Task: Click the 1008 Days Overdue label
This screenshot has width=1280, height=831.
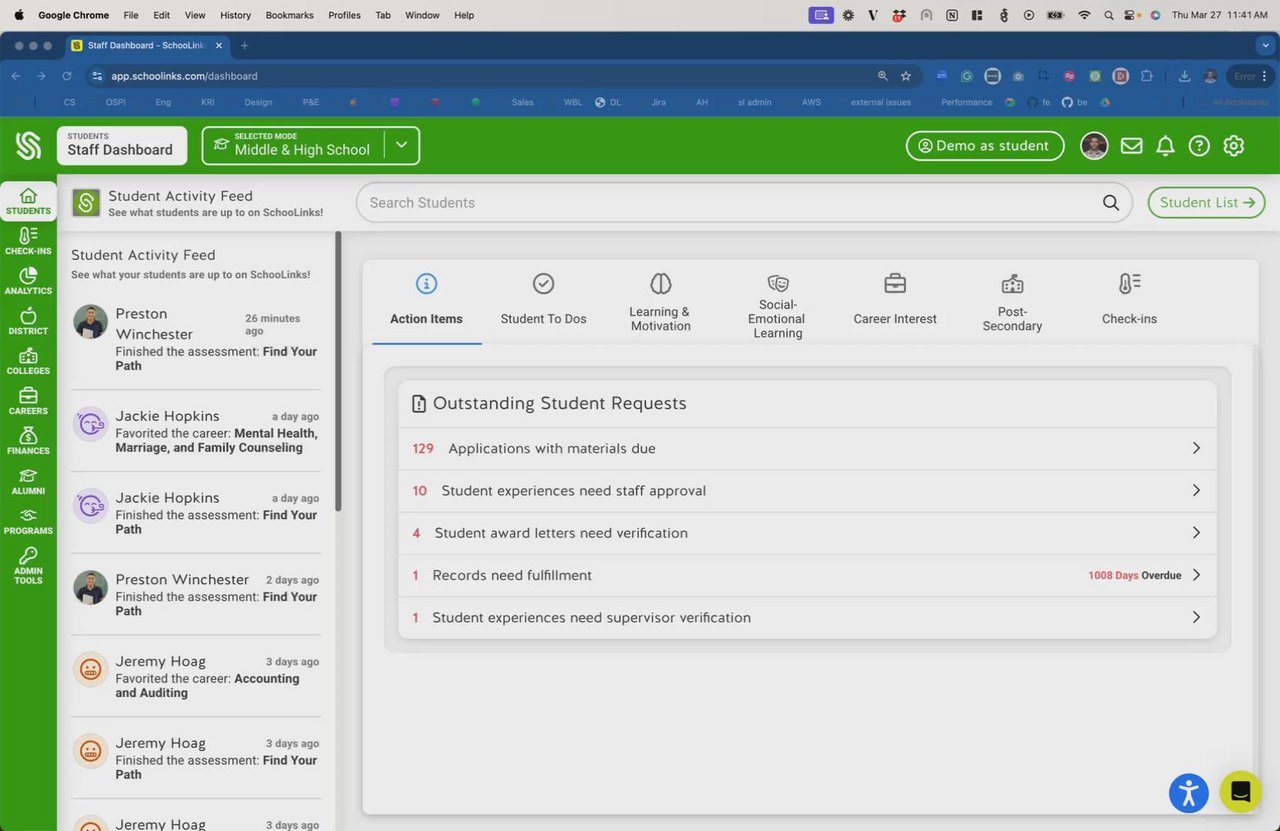Action: [1134, 576]
